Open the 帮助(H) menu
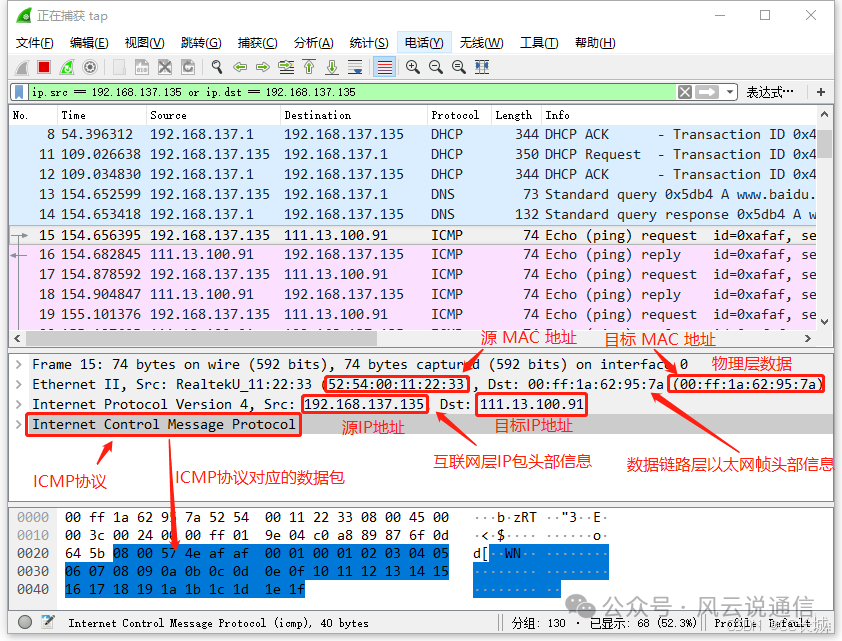The height and width of the screenshot is (641, 842). (x=595, y=42)
